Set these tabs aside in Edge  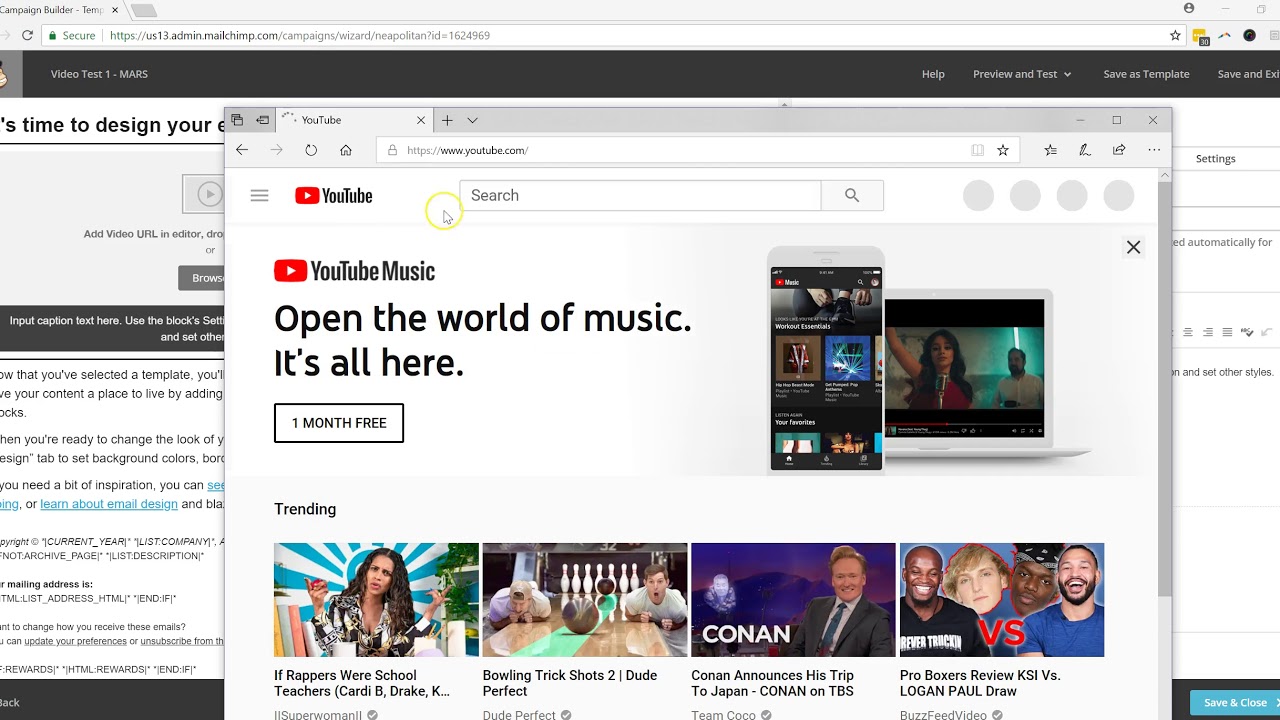pyautogui.click(x=262, y=120)
